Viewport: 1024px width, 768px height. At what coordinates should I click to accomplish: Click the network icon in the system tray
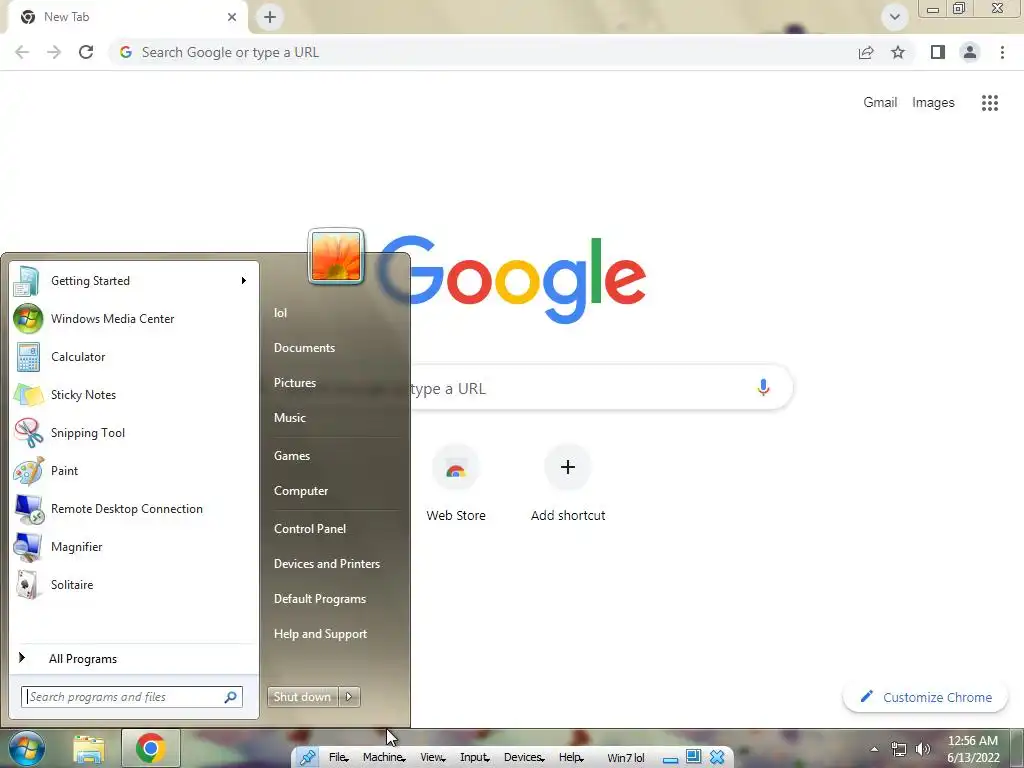[x=899, y=750]
